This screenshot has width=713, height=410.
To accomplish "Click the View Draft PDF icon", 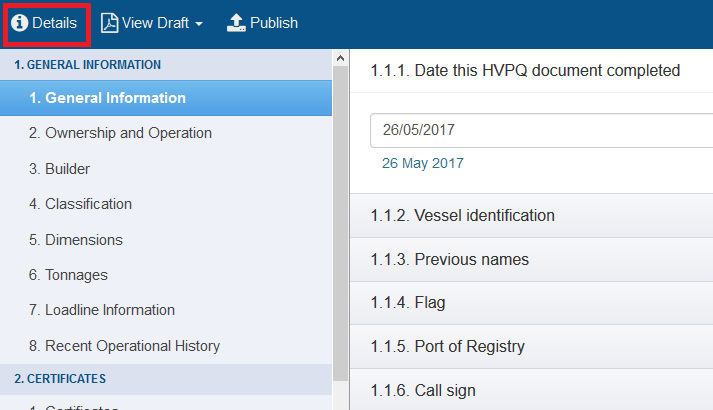I will coord(109,23).
